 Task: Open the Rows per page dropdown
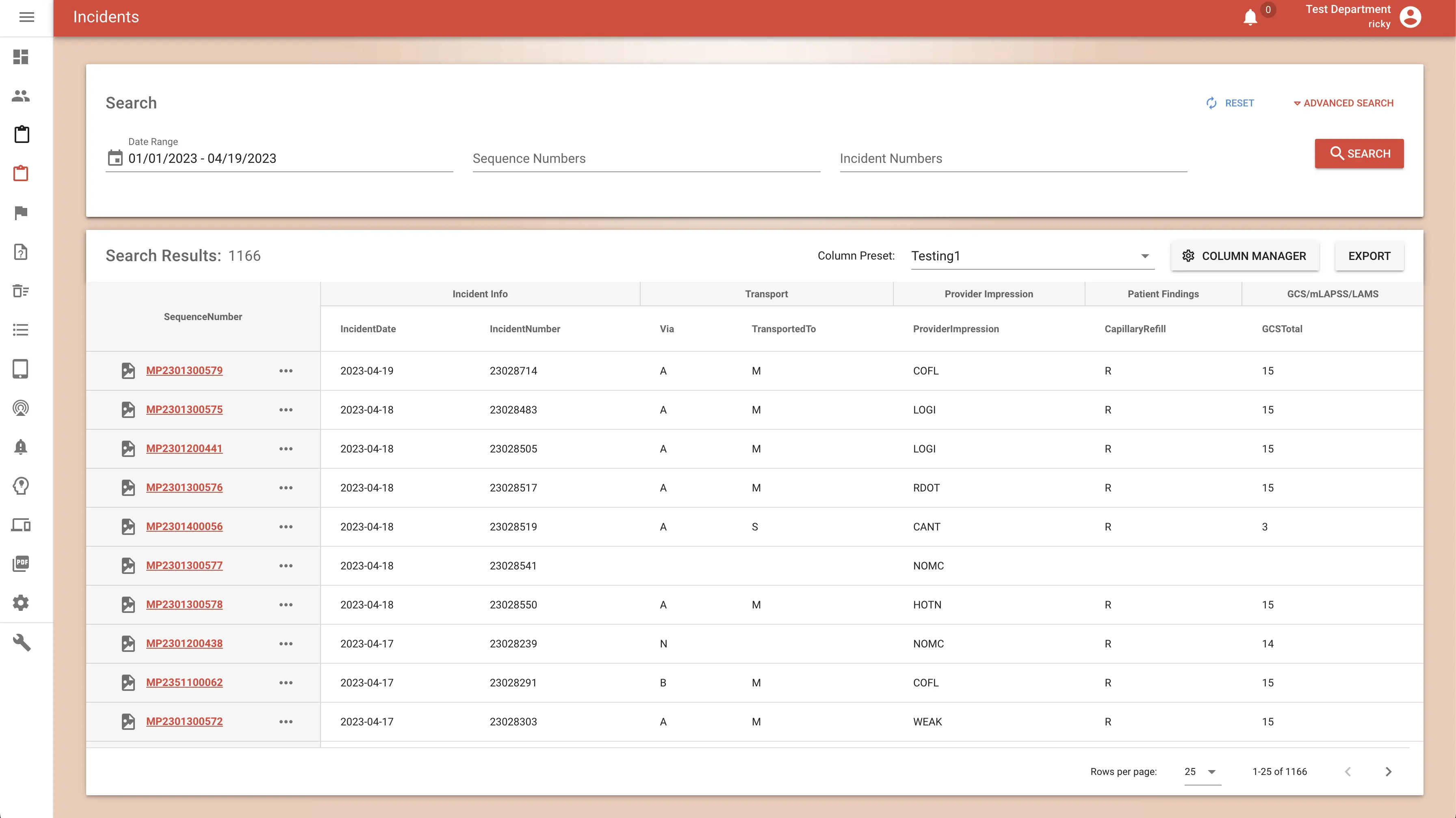pos(1202,772)
